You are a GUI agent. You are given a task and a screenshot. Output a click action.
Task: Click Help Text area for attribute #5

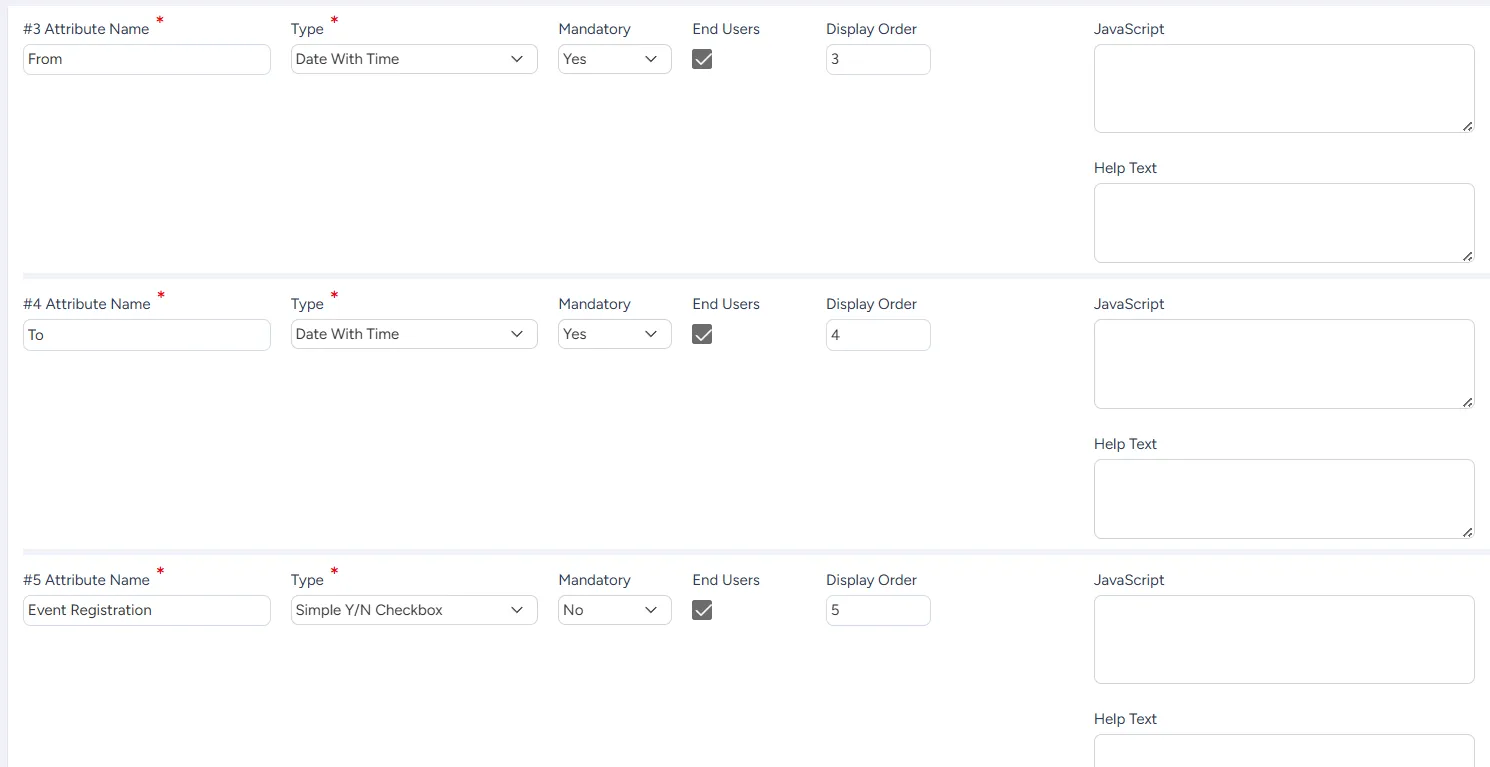(x=1284, y=750)
